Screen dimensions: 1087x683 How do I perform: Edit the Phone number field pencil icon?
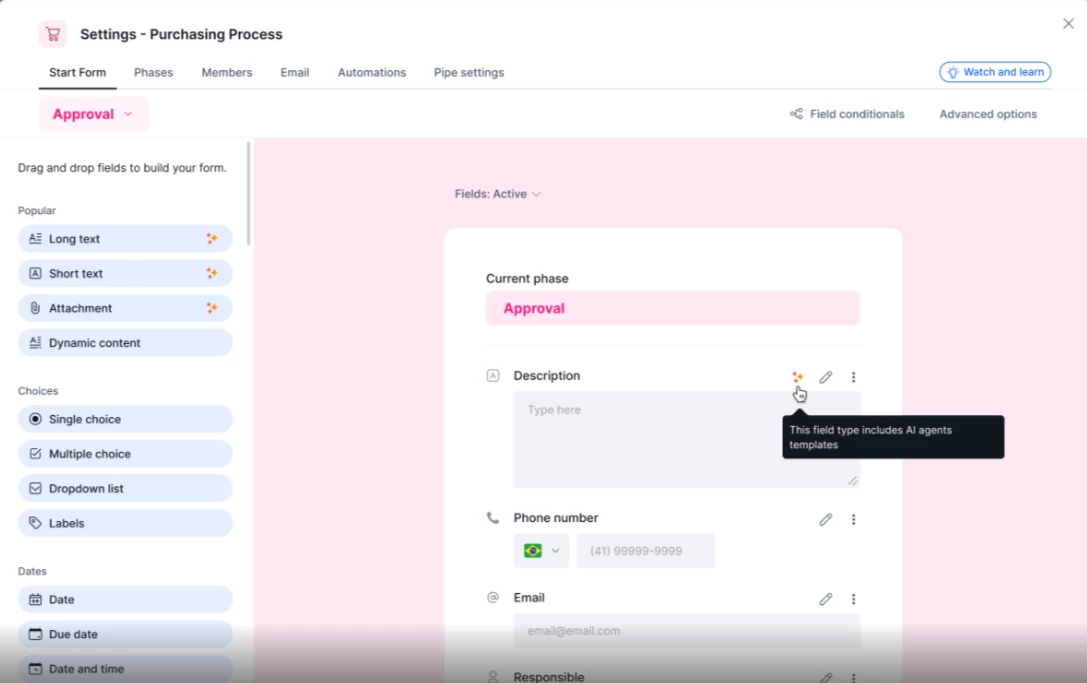[x=826, y=519]
